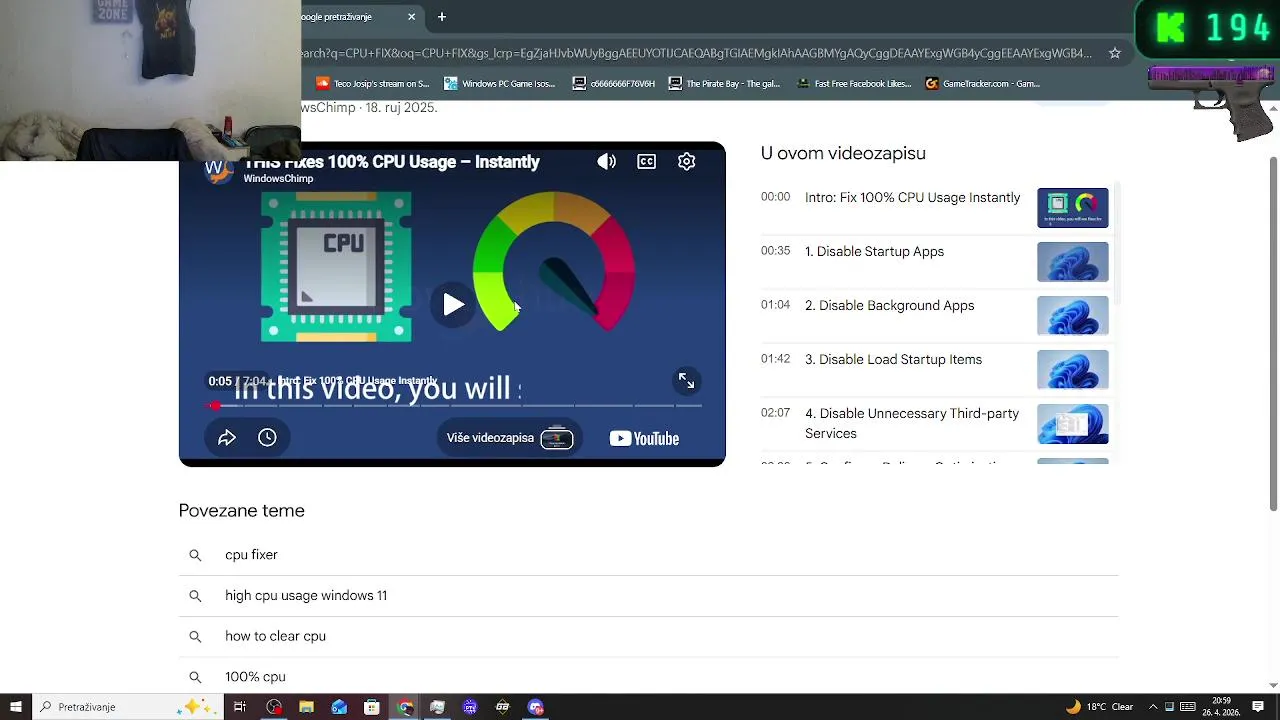Click the browser address bar URL
The width and height of the screenshot is (1280, 720).
click(697, 53)
